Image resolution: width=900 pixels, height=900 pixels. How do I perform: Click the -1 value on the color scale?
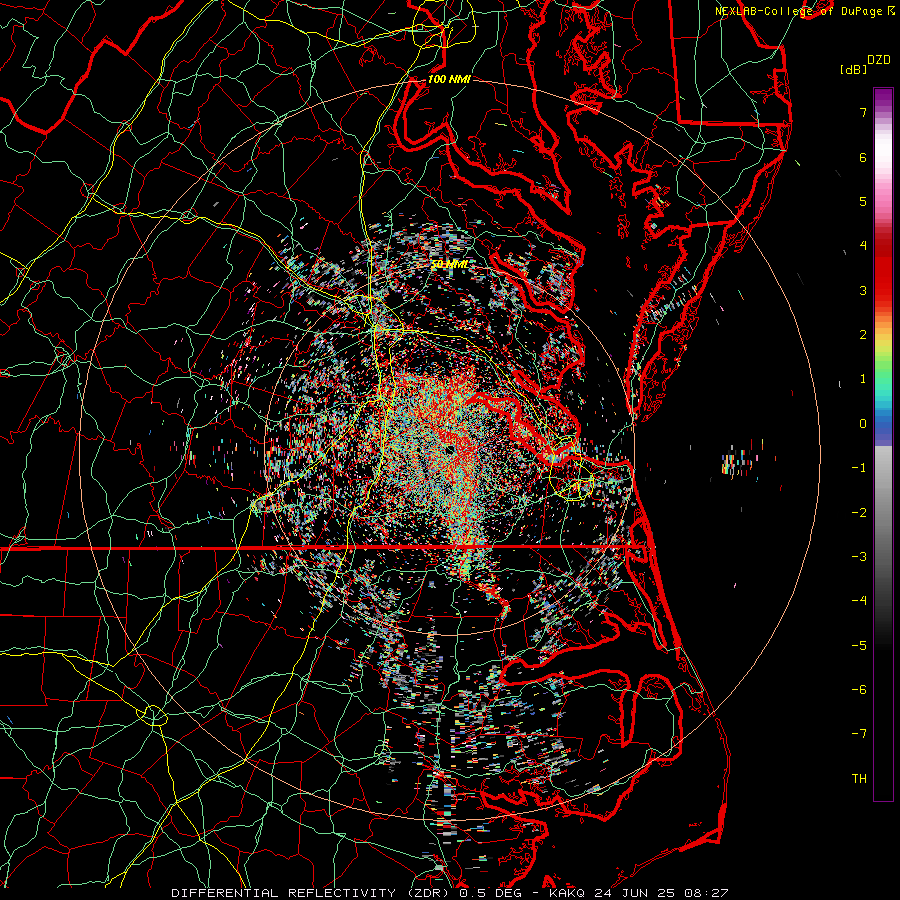coord(859,468)
